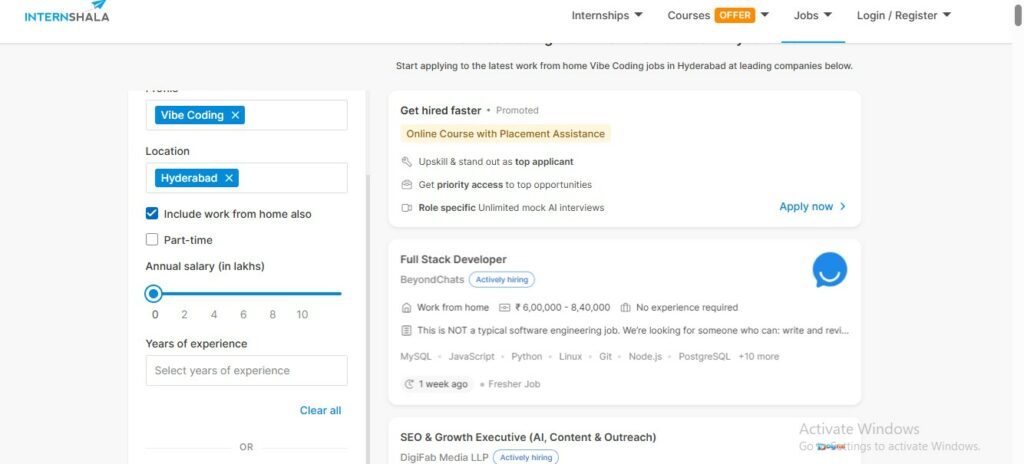Open the Internshala home logo
This screenshot has width=1024, height=464.
[x=67, y=11]
